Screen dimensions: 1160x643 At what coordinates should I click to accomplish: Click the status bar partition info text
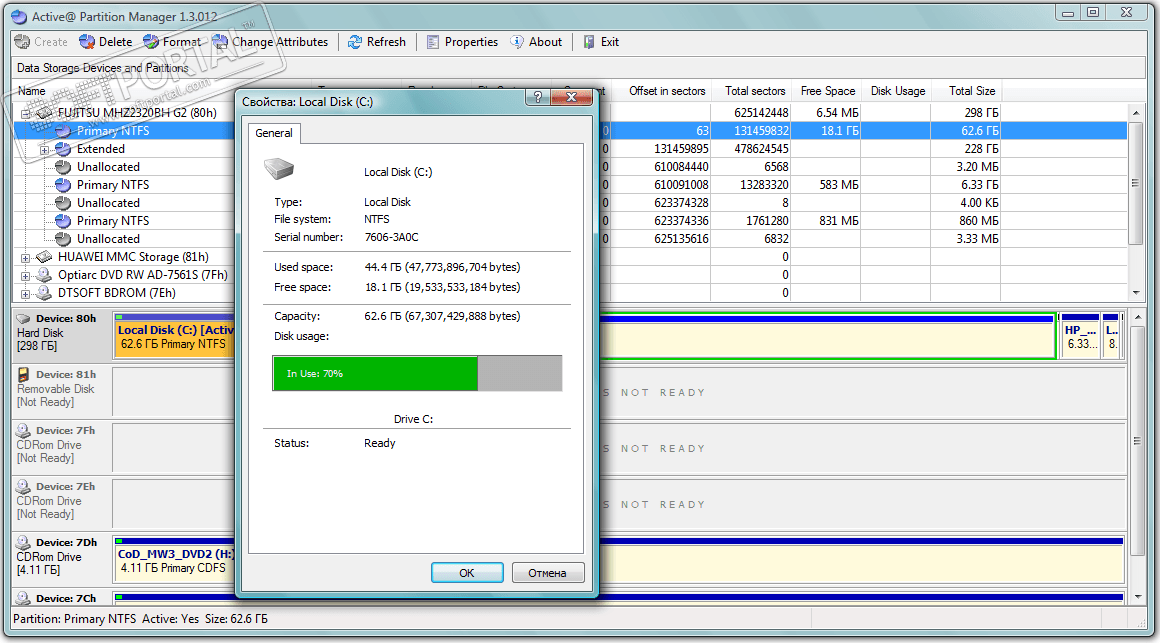(141, 619)
